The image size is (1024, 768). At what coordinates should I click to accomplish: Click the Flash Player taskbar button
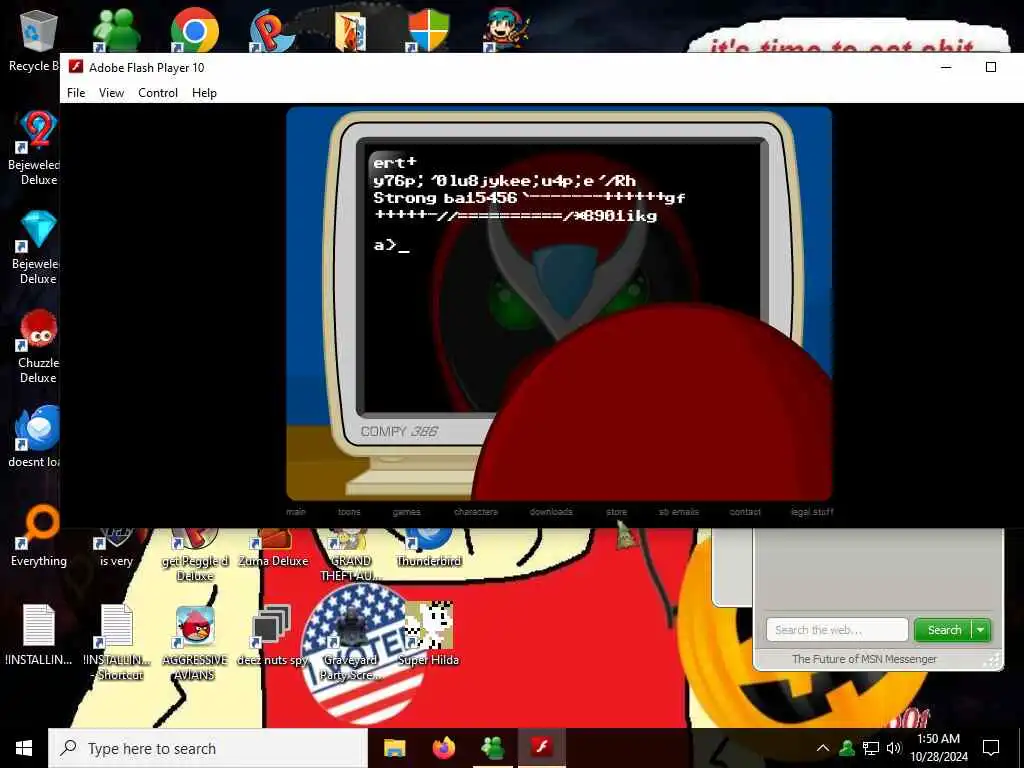tap(541, 748)
